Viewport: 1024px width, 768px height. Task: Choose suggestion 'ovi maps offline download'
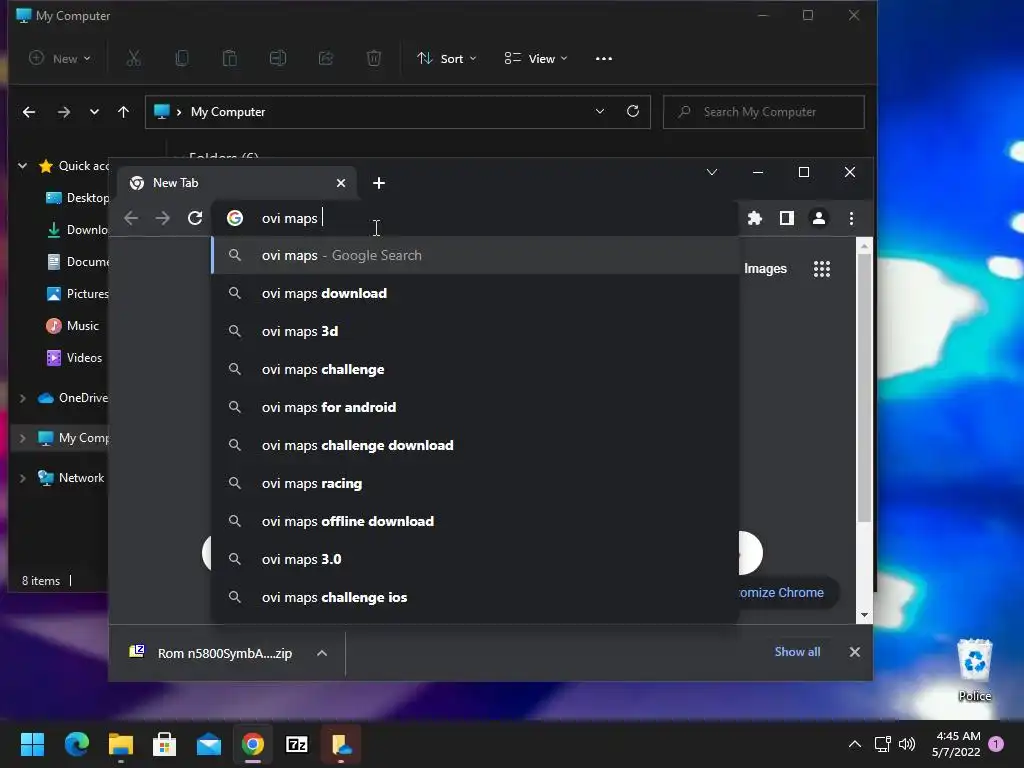coord(475,521)
